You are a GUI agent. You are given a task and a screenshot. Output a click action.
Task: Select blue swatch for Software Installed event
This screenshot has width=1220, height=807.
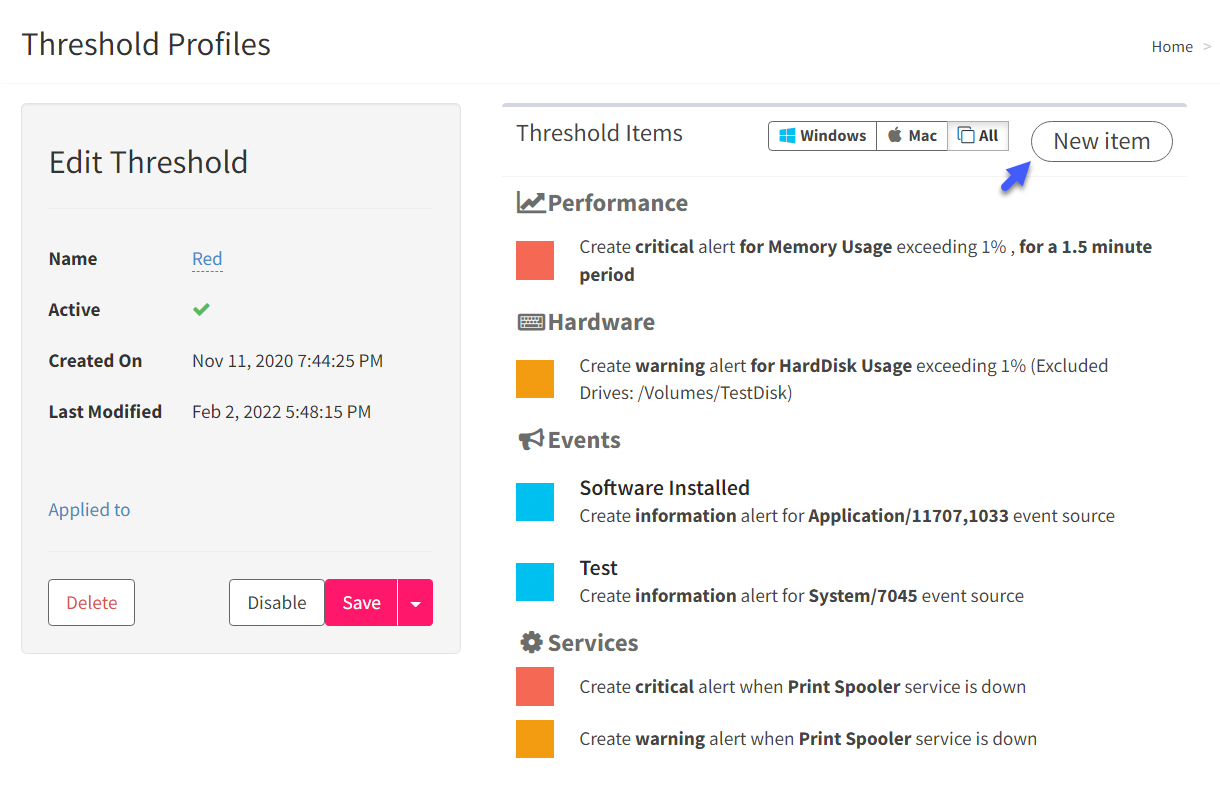click(x=535, y=502)
